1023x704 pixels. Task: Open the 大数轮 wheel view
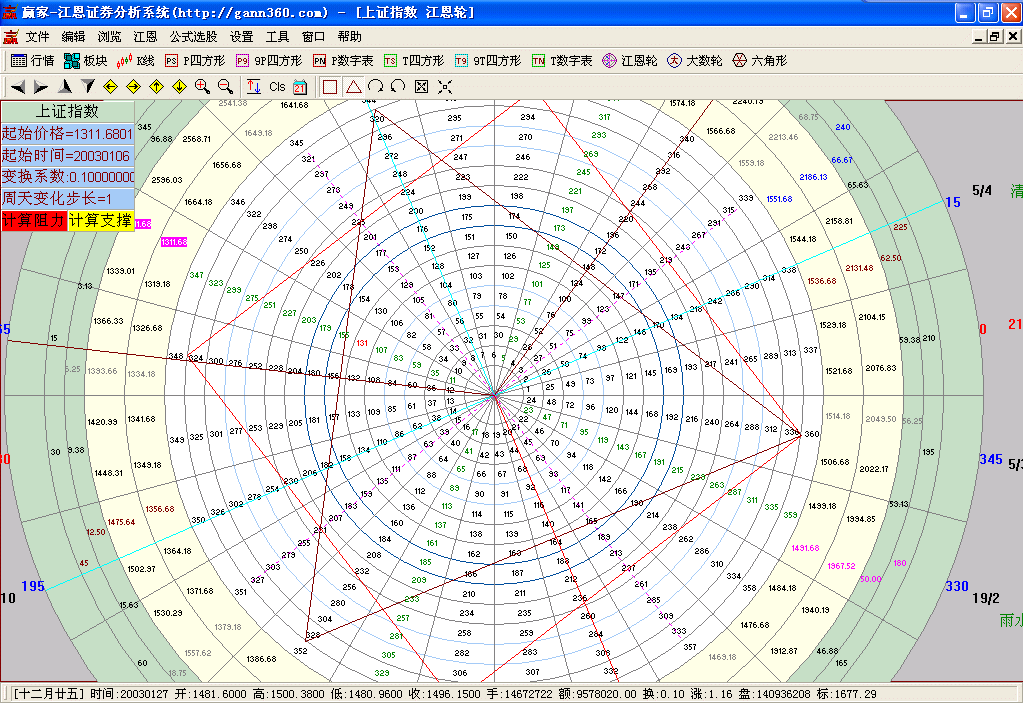click(695, 61)
